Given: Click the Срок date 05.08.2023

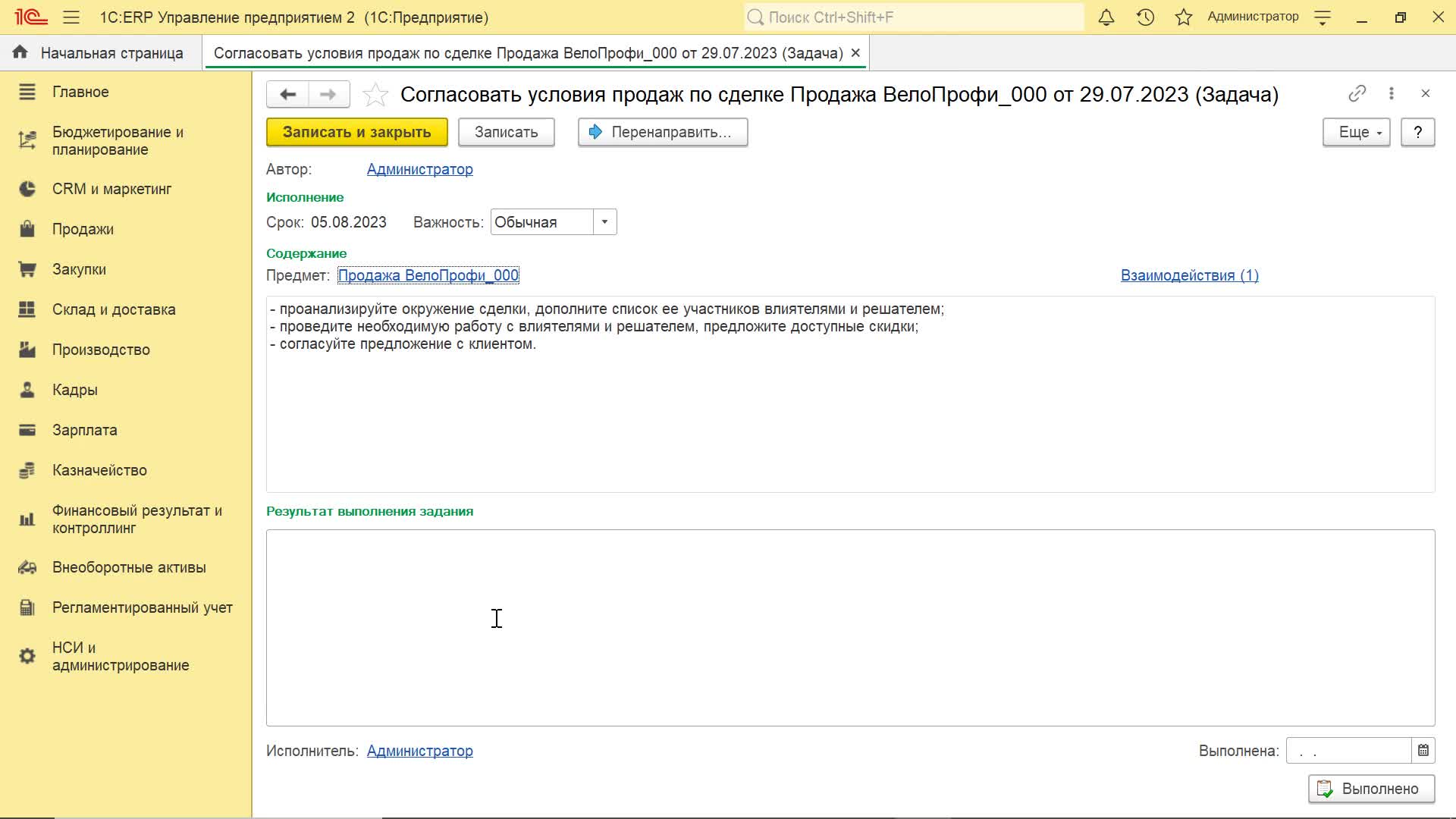Looking at the screenshot, I should click(349, 222).
